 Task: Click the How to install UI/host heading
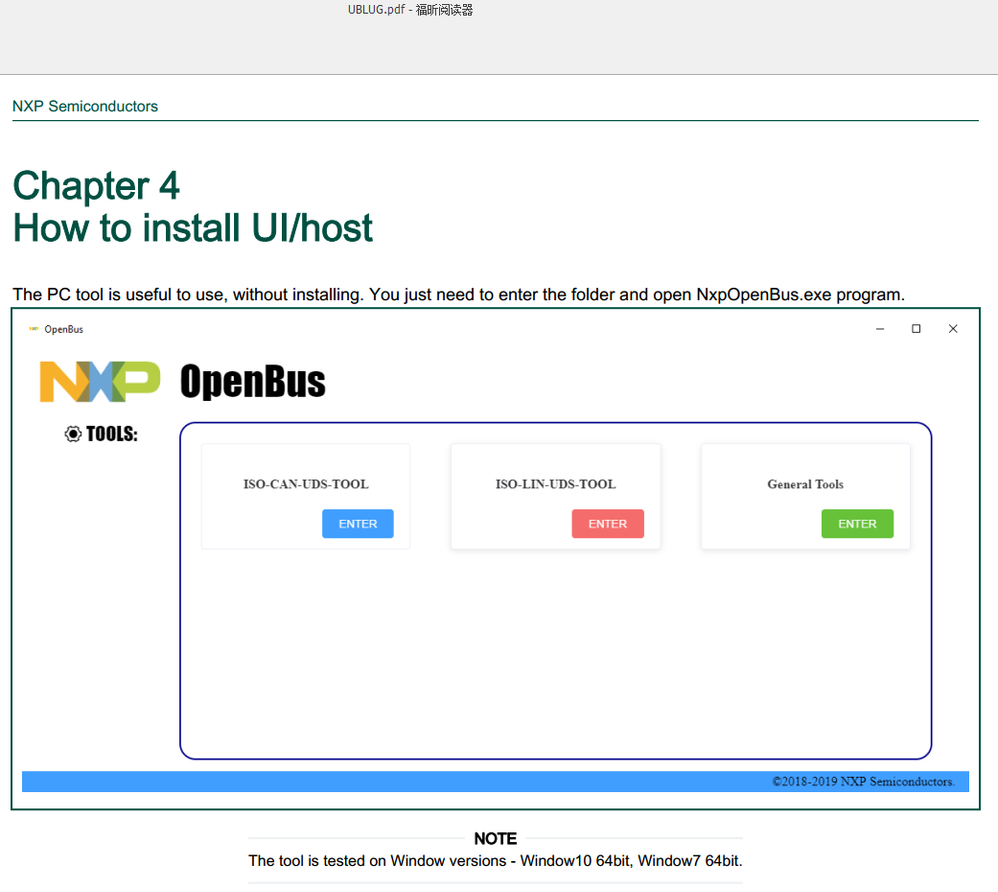click(x=193, y=228)
